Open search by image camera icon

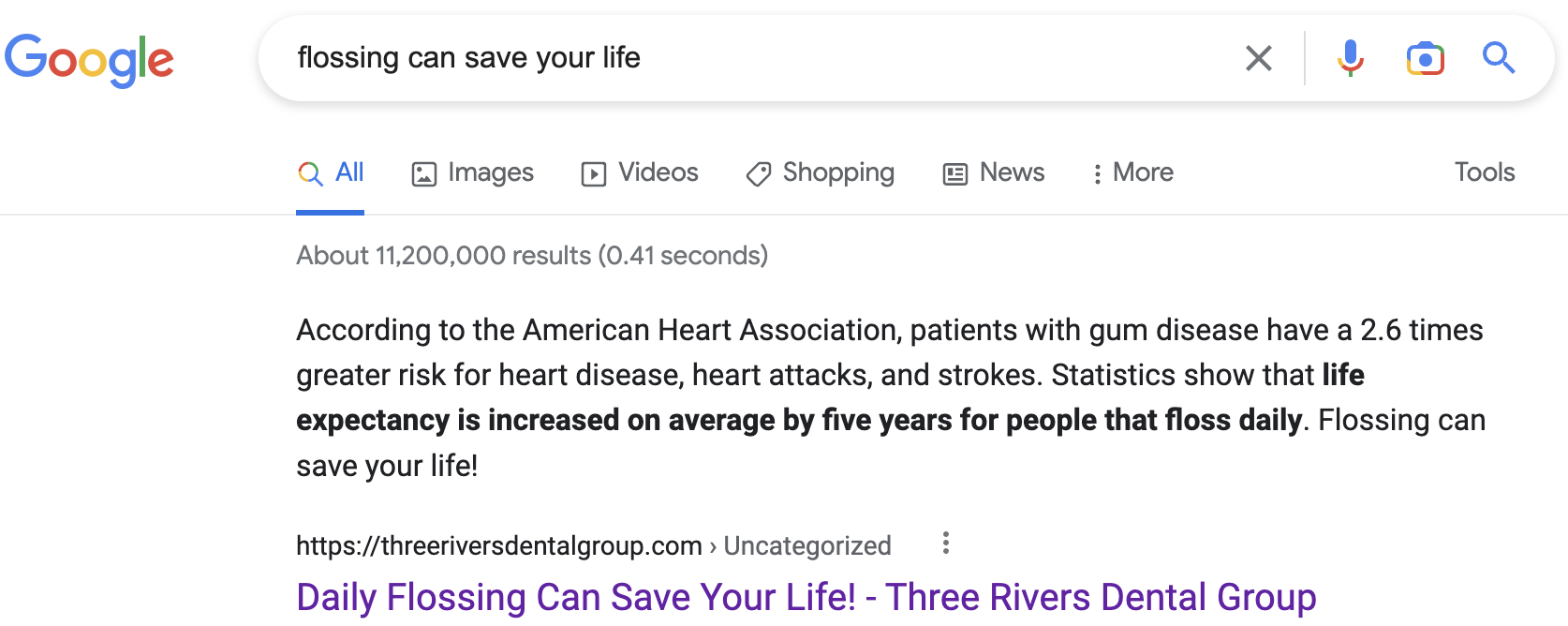tap(1425, 58)
